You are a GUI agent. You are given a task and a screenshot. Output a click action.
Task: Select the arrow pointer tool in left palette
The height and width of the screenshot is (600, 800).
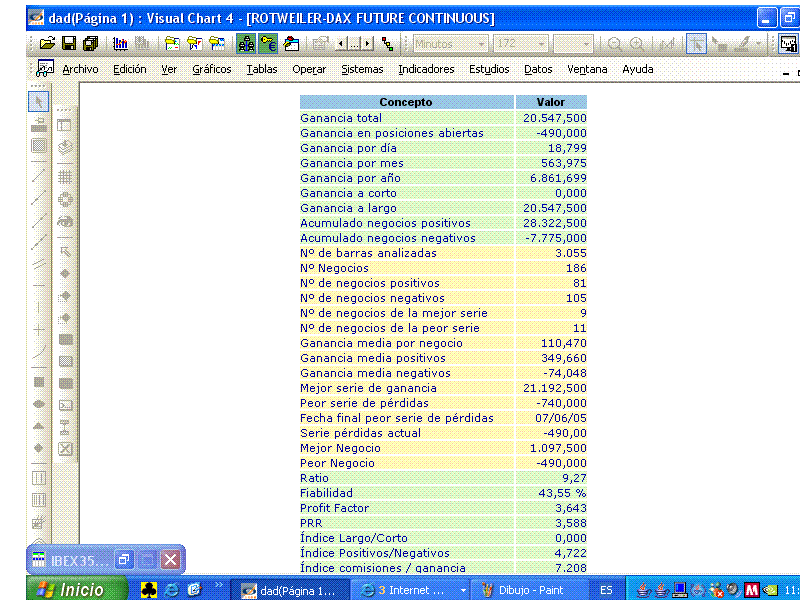tap(39, 102)
